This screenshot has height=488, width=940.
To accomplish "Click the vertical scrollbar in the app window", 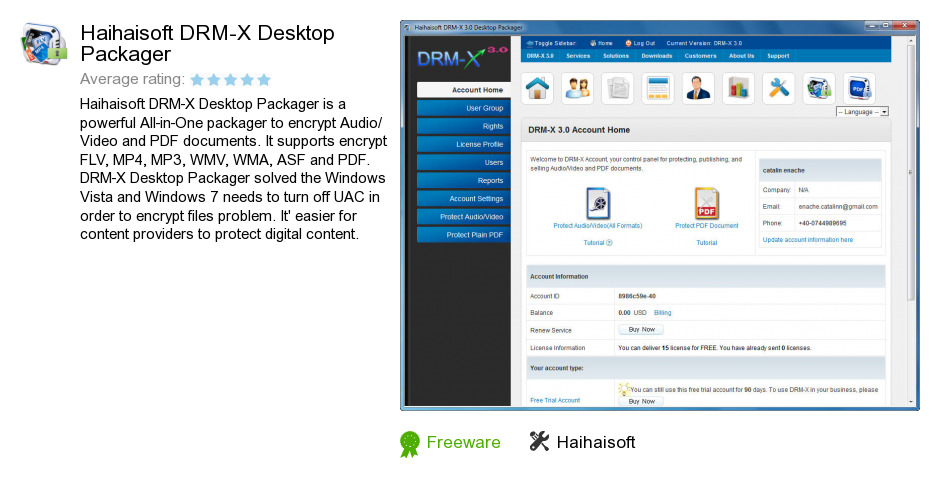I will [911, 174].
